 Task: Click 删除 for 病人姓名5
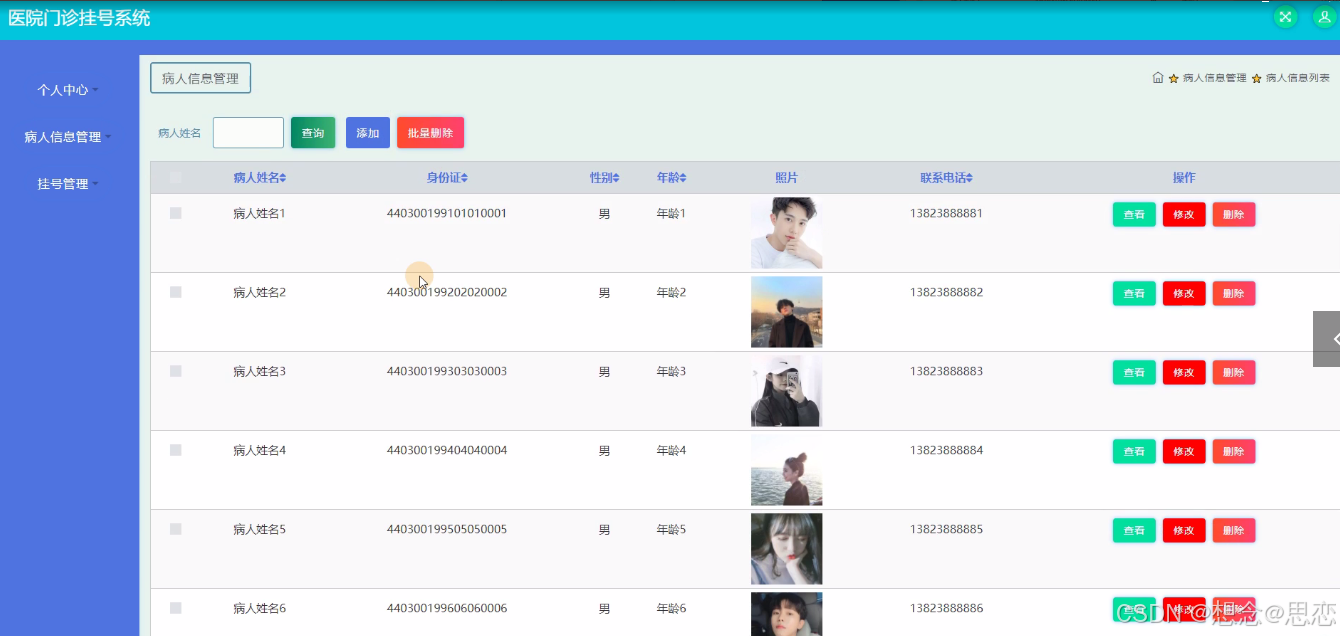1234,531
